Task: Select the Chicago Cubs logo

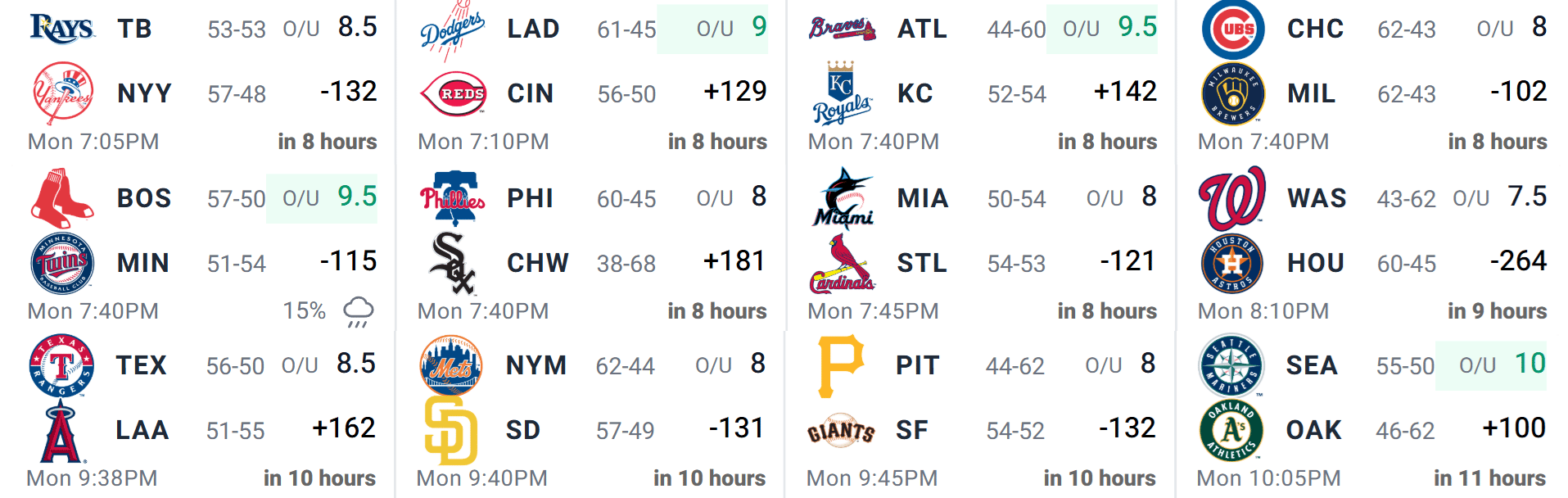Action: (x=1233, y=29)
